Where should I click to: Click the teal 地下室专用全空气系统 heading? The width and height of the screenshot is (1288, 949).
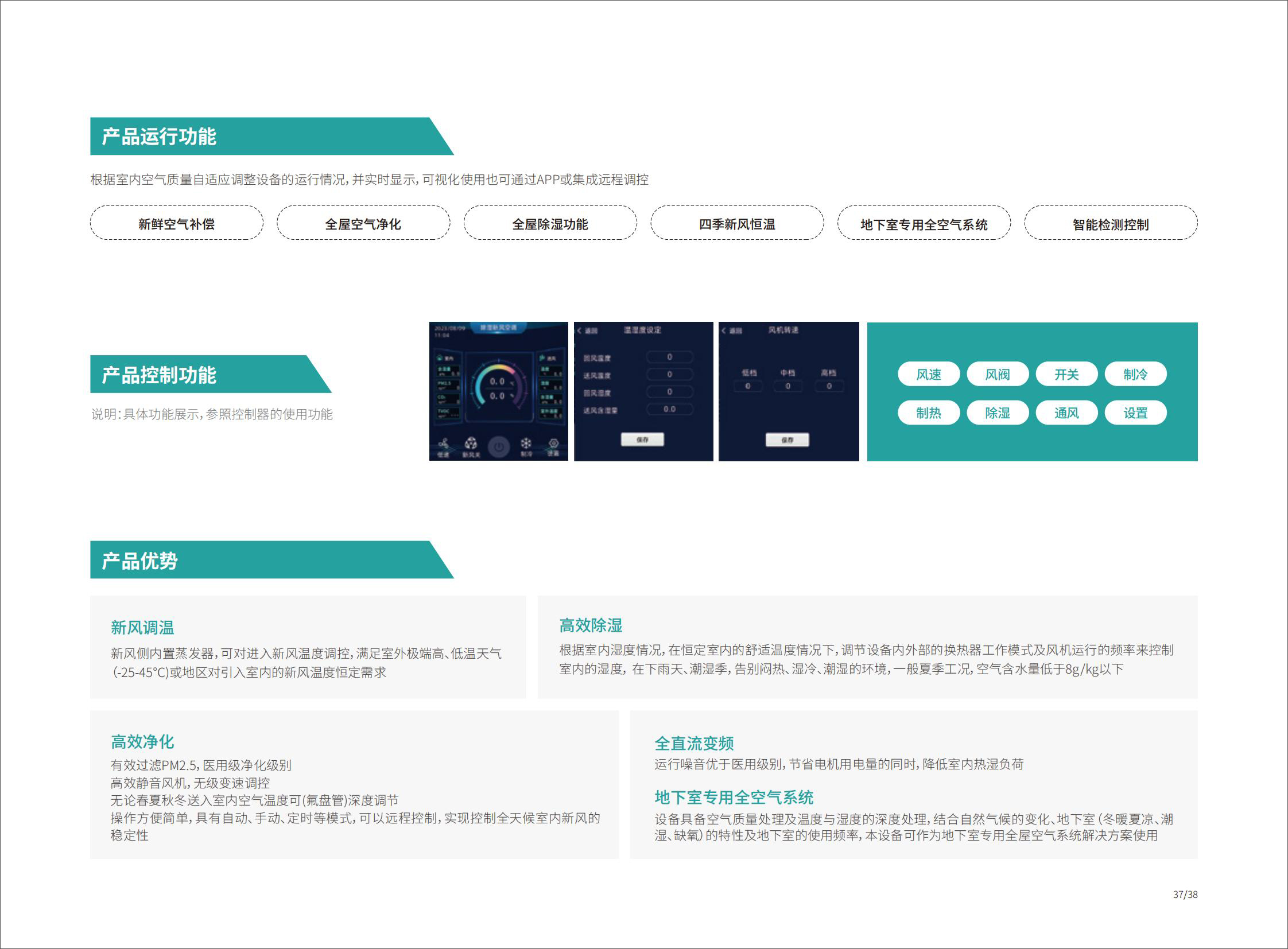(734, 798)
